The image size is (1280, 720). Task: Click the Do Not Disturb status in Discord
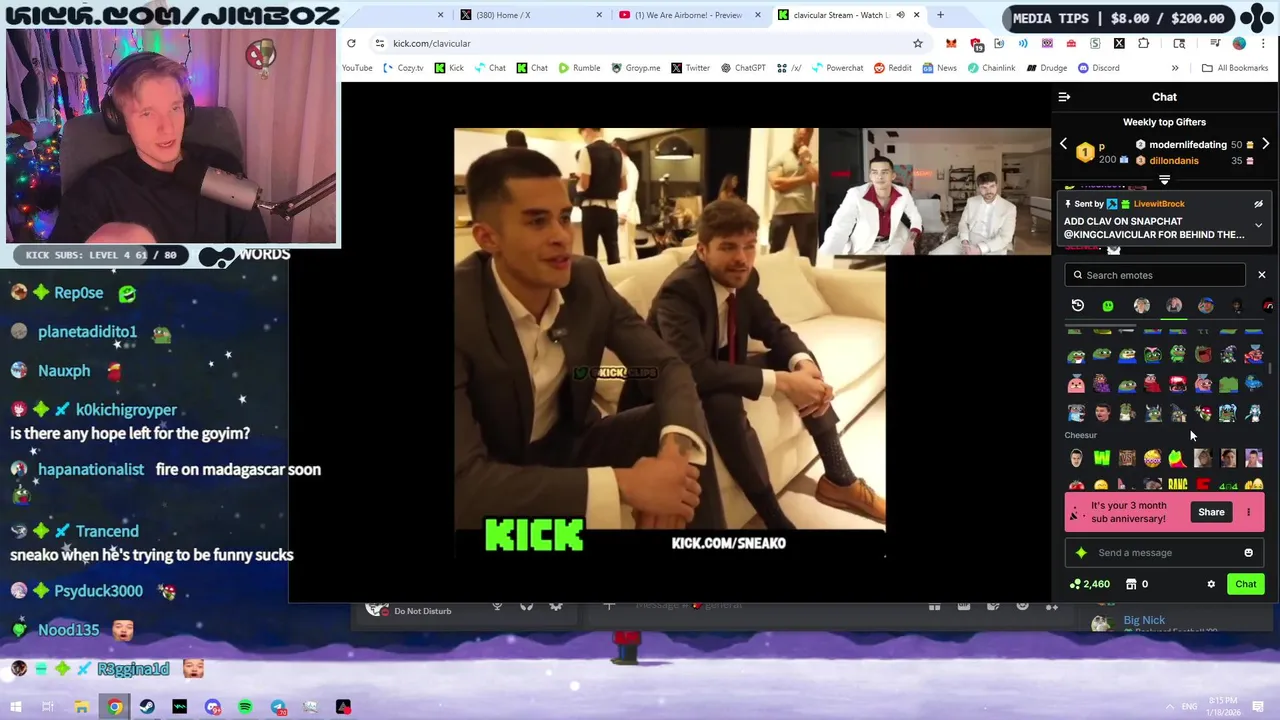pyautogui.click(x=422, y=611)
